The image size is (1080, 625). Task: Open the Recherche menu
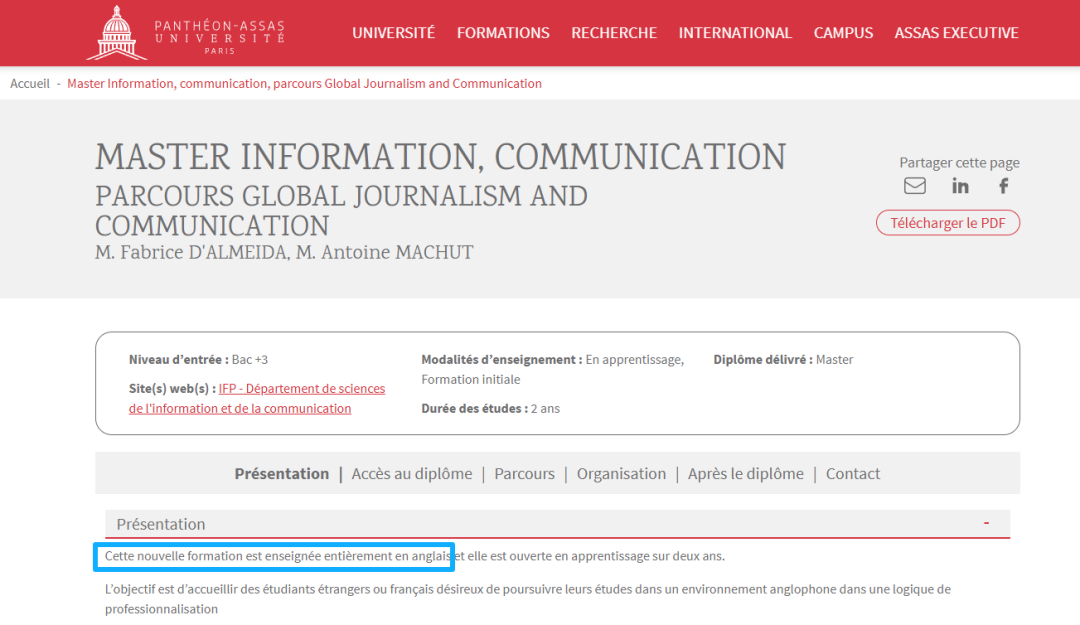point(614,33)
